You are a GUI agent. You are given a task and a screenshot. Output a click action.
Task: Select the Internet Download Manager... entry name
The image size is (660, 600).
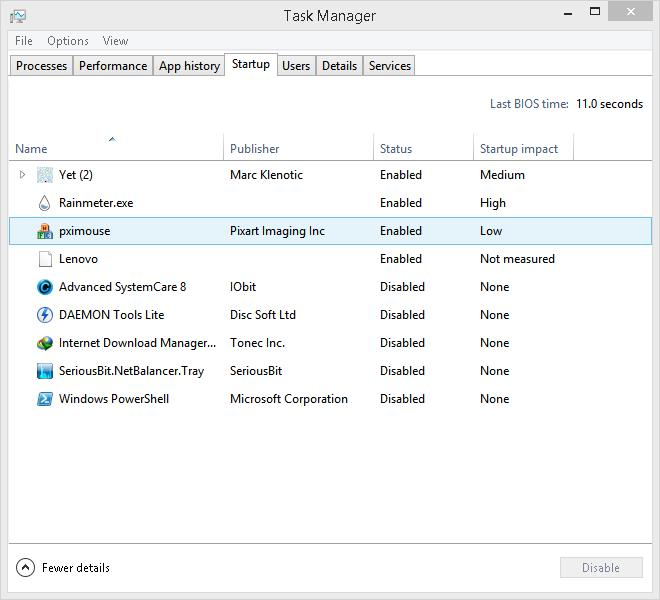(137, 343)
